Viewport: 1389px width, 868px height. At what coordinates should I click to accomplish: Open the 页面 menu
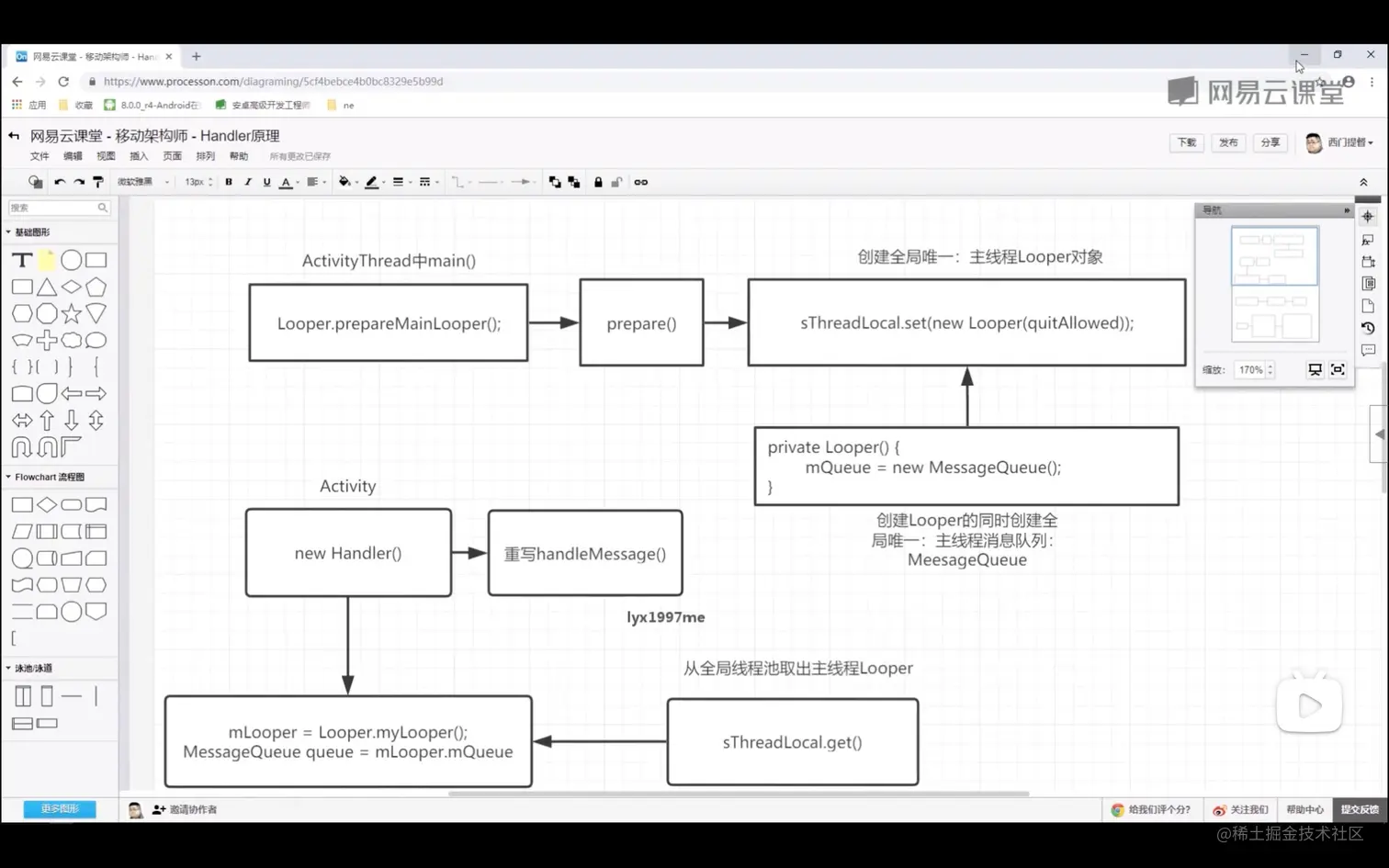pyautogui.click(x=172, y=156)
